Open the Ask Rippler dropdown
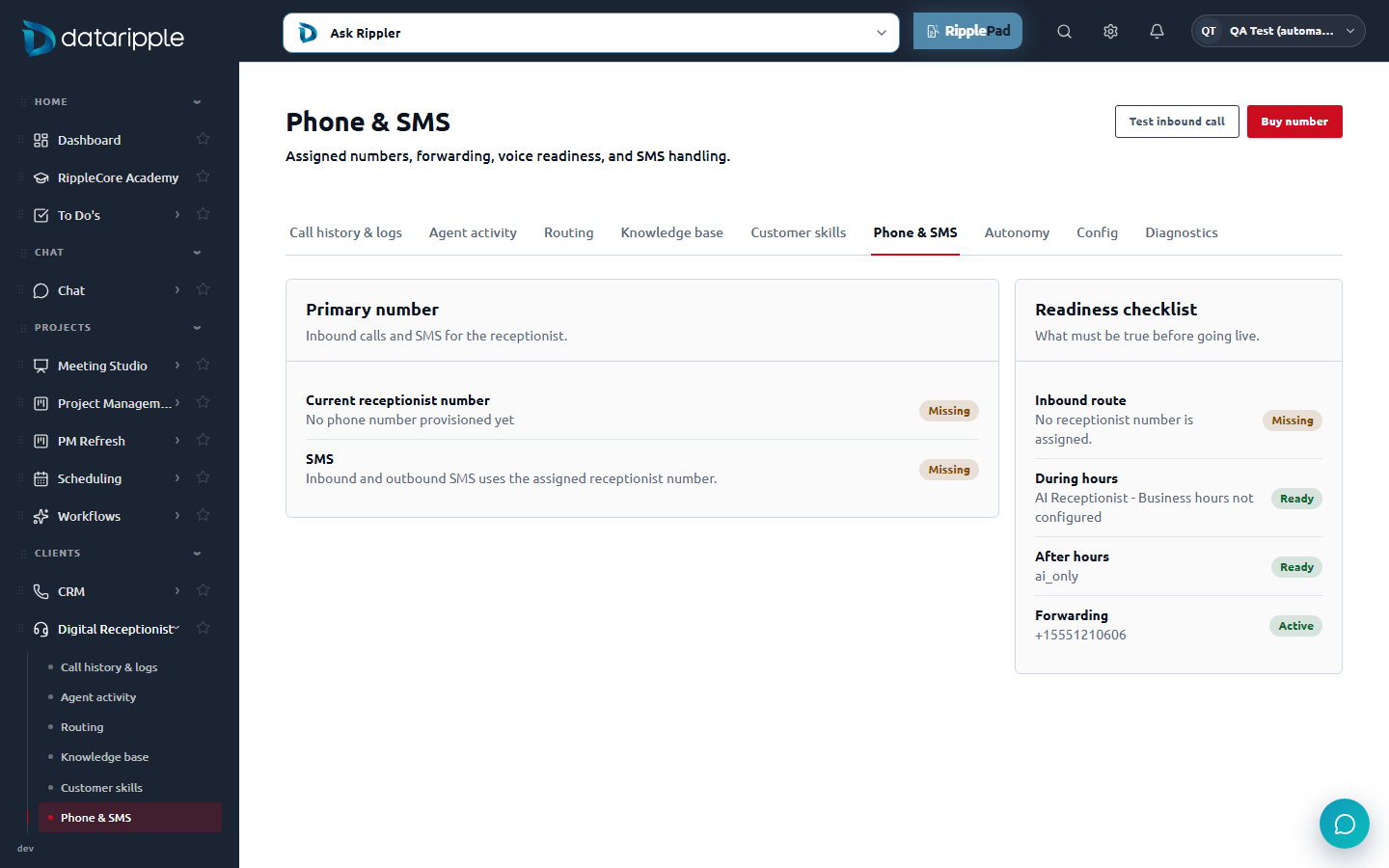The width and height of the screenshot is (1389, 868). [591, 33]
